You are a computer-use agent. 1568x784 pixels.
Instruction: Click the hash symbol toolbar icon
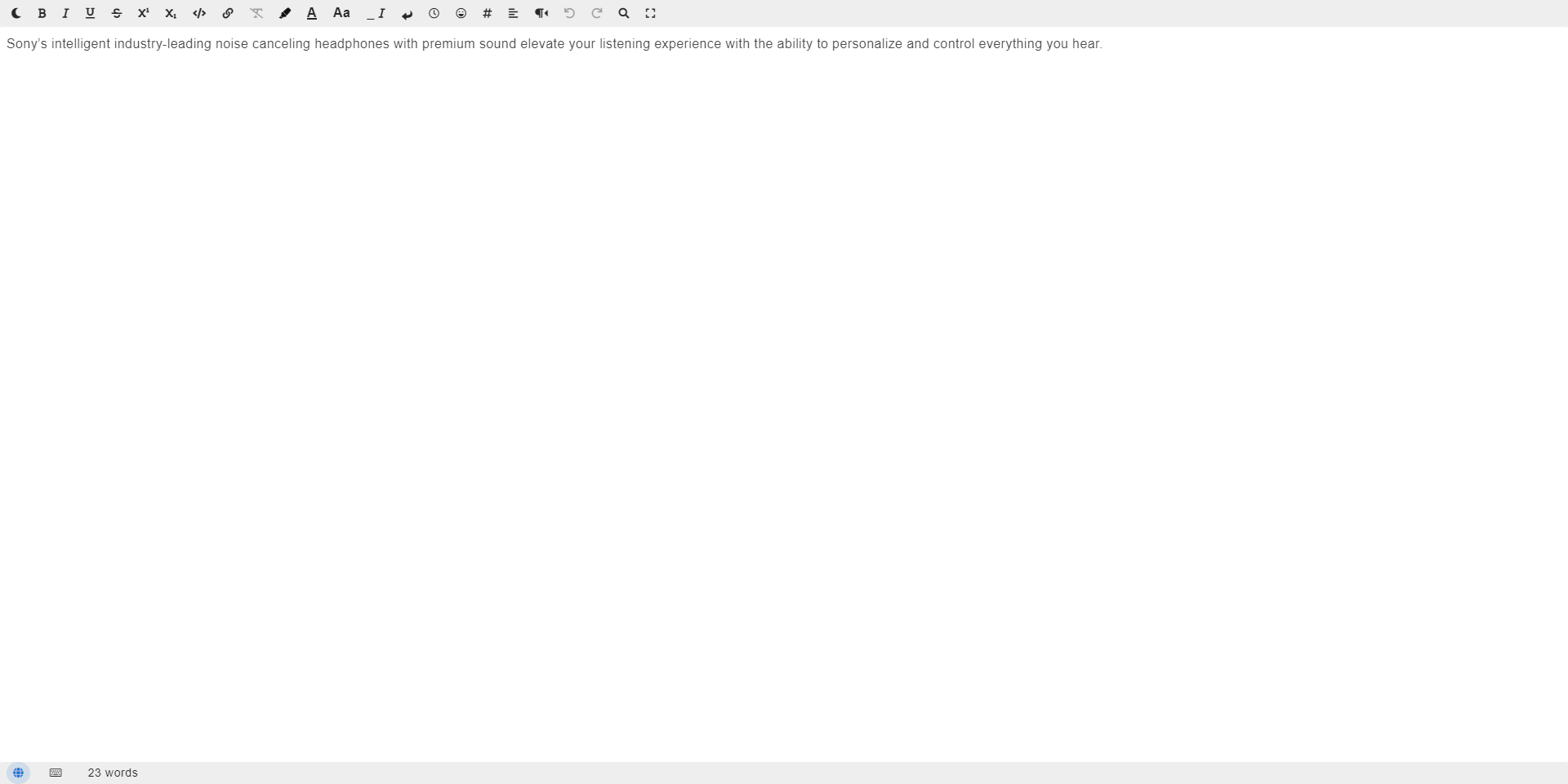[487, 13]
